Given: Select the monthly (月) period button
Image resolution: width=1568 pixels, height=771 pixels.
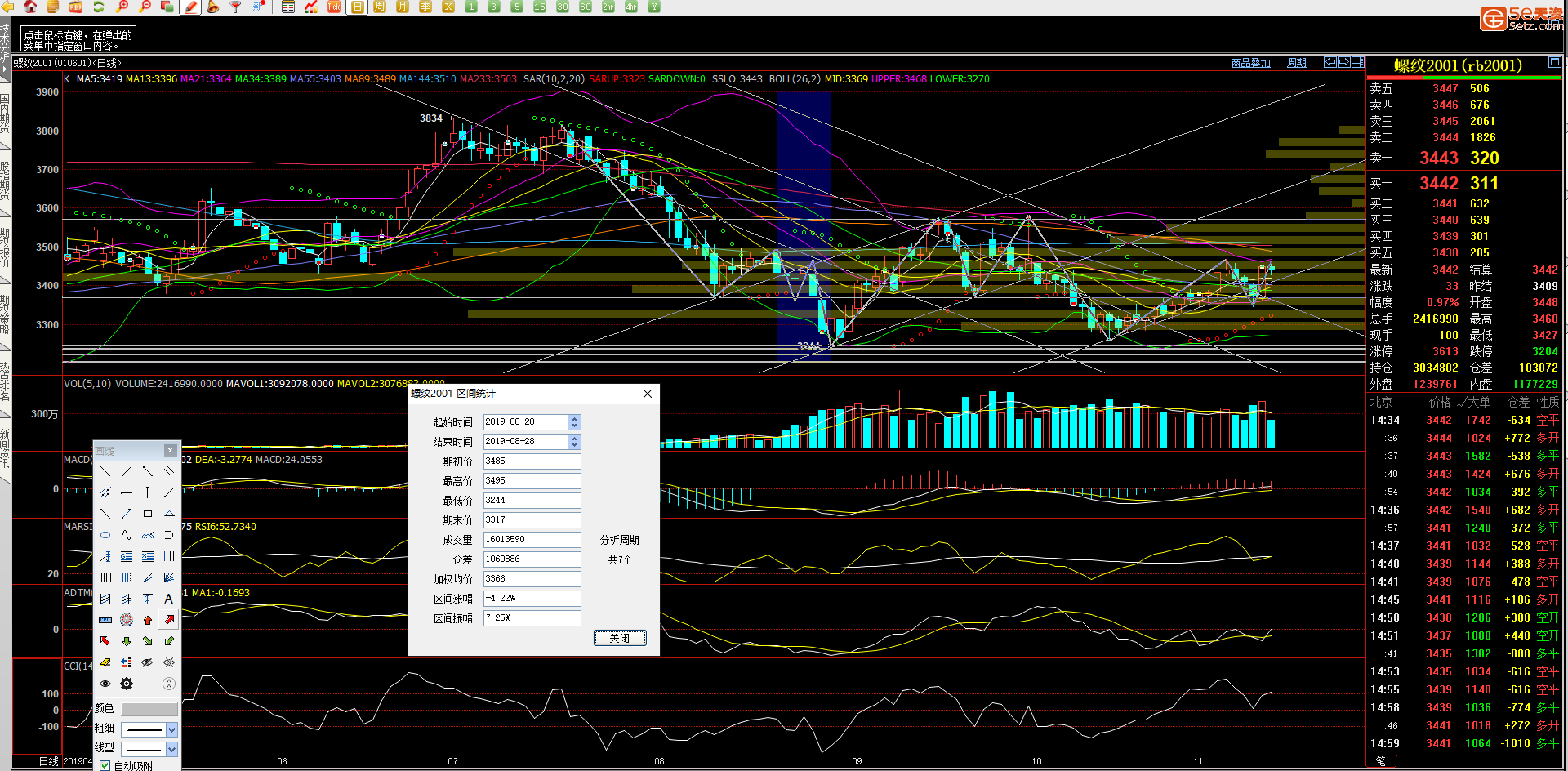Looking at the screenshot, I should pos(403,7).
